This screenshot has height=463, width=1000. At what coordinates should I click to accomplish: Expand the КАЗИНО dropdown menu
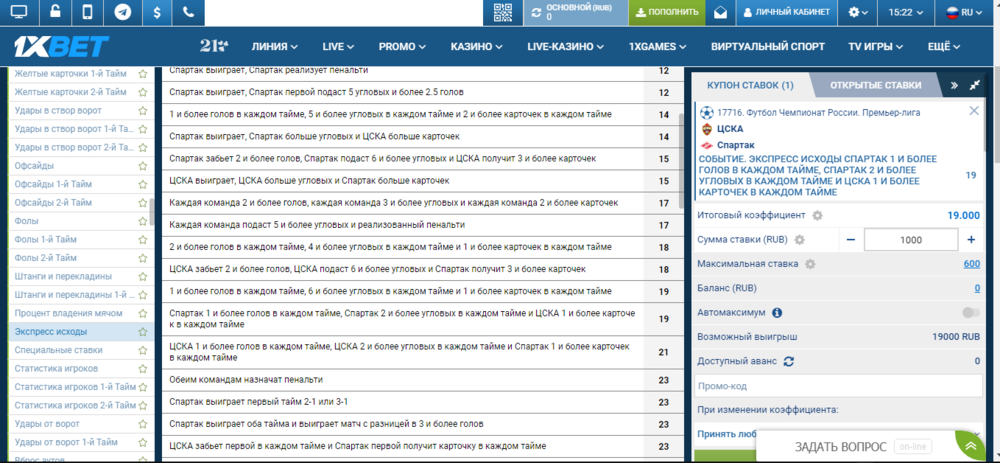[x=476, y=47]
